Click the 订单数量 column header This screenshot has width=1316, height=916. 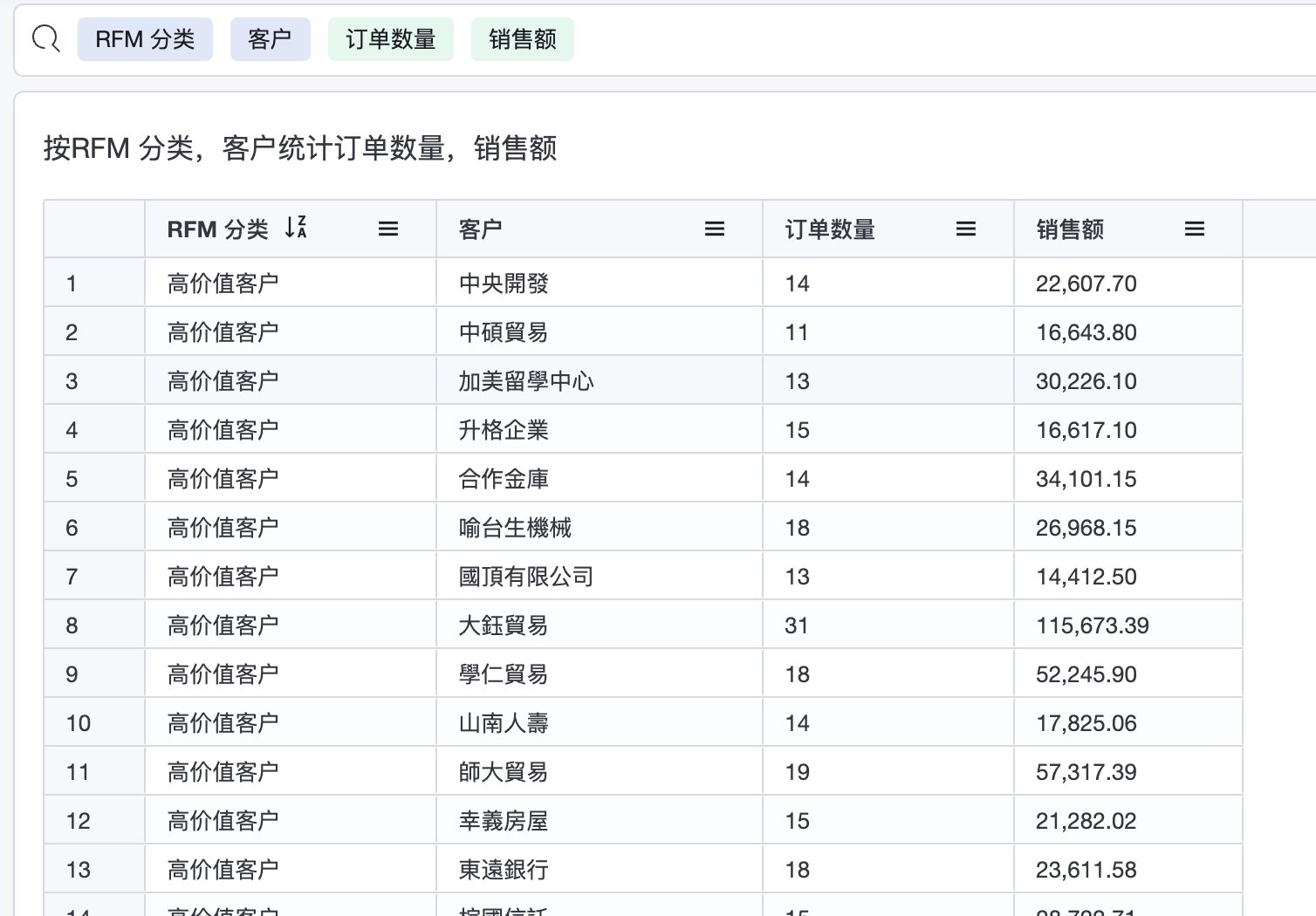(830, 229)
